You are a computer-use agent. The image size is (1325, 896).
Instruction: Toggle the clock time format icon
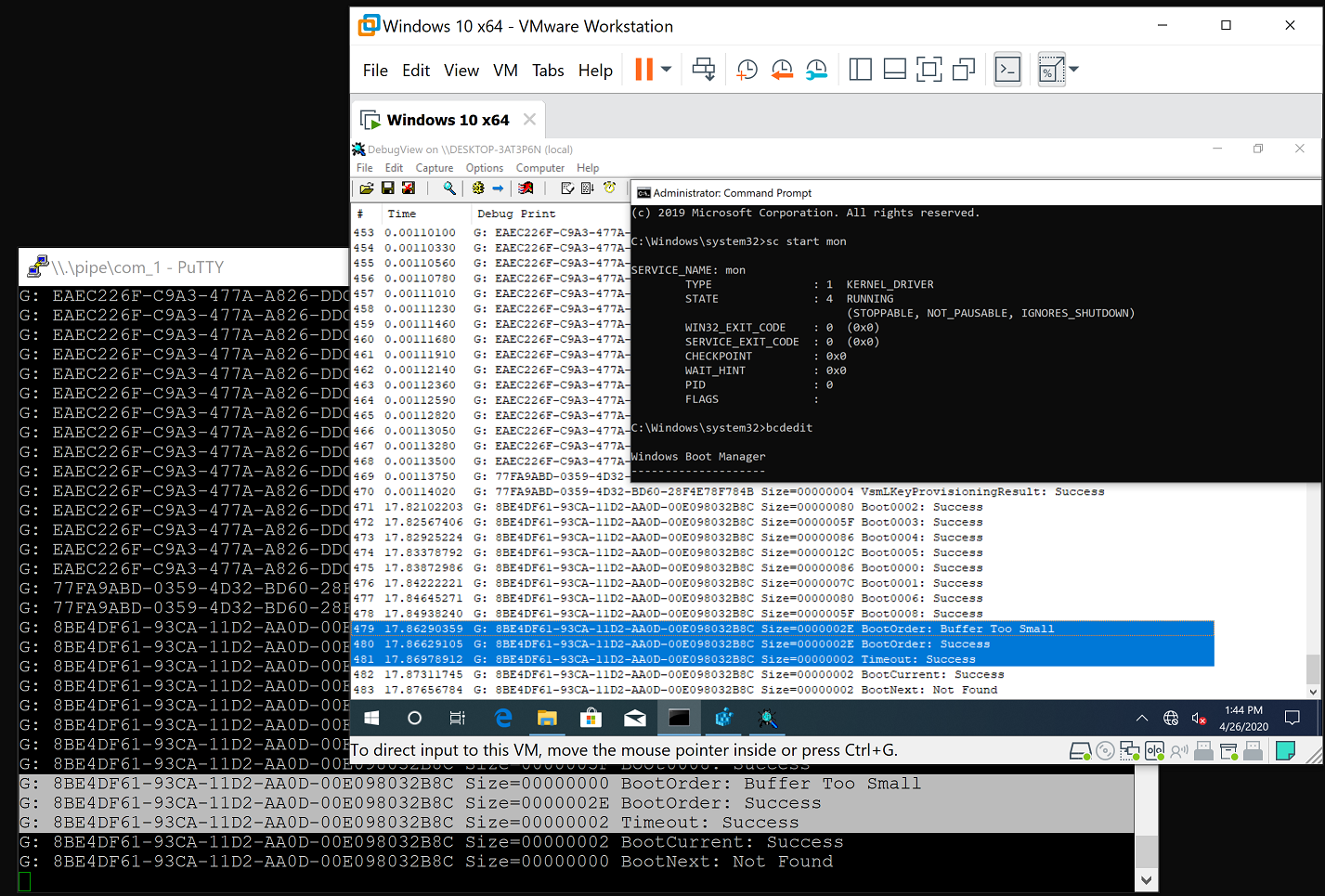610,188
